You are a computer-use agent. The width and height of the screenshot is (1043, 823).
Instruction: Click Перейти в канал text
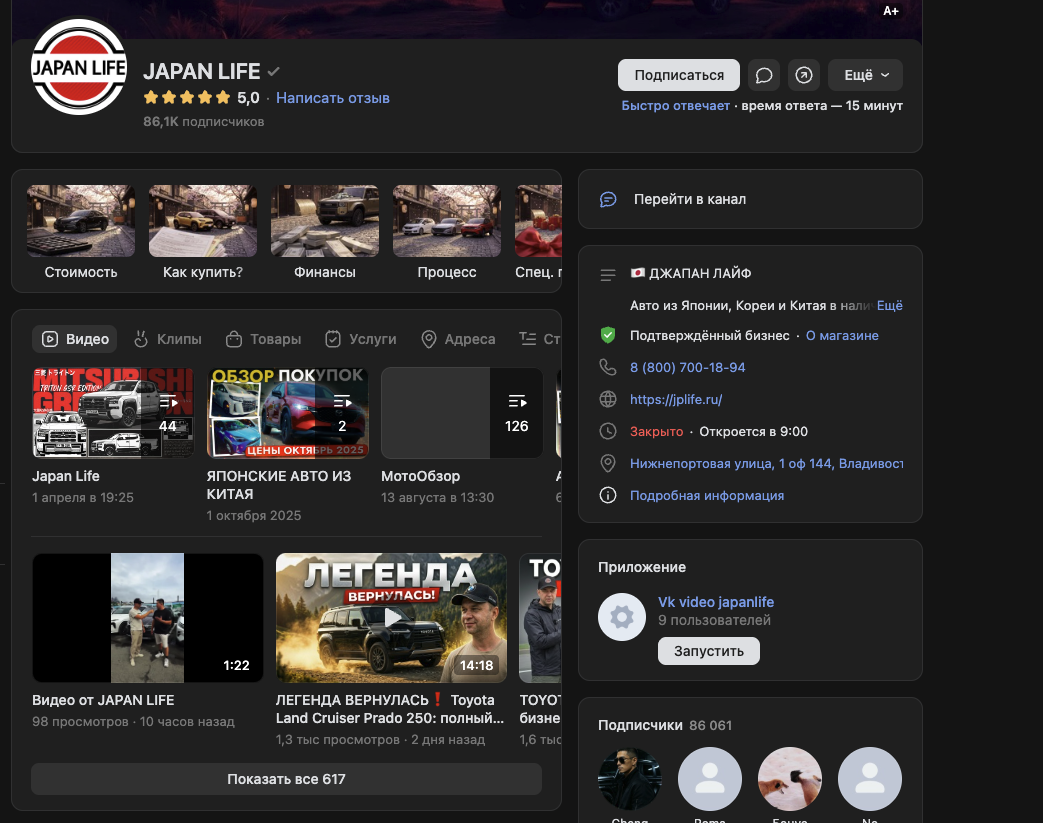point(690,199)
